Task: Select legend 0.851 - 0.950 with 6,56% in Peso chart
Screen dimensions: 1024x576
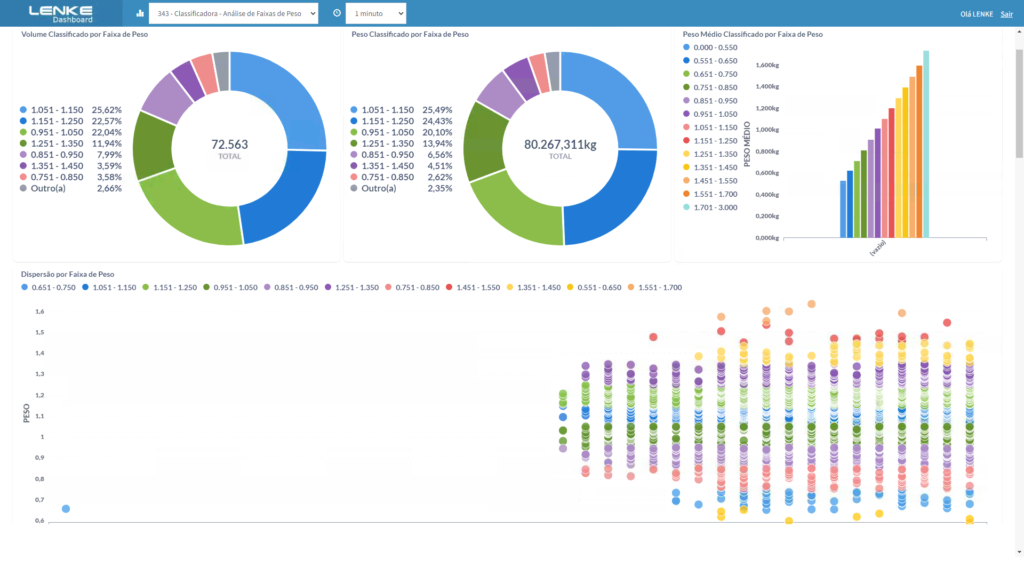Action: point(401,155)
